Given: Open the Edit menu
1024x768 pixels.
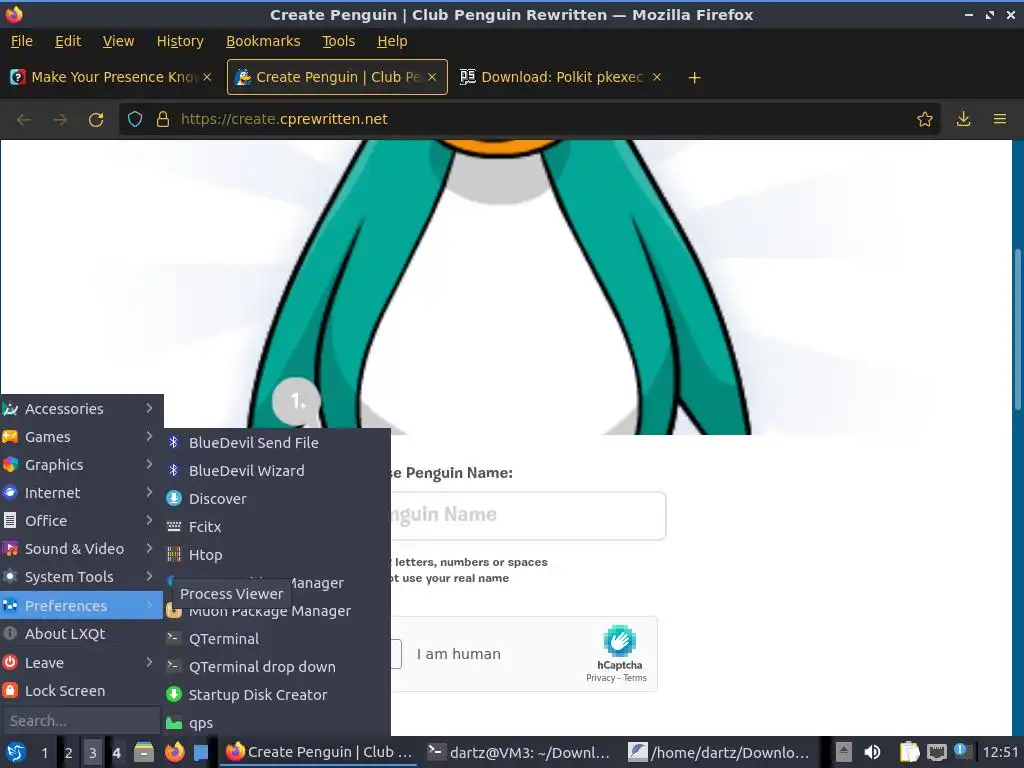Looking at the screenshot, I should point(68,41).
